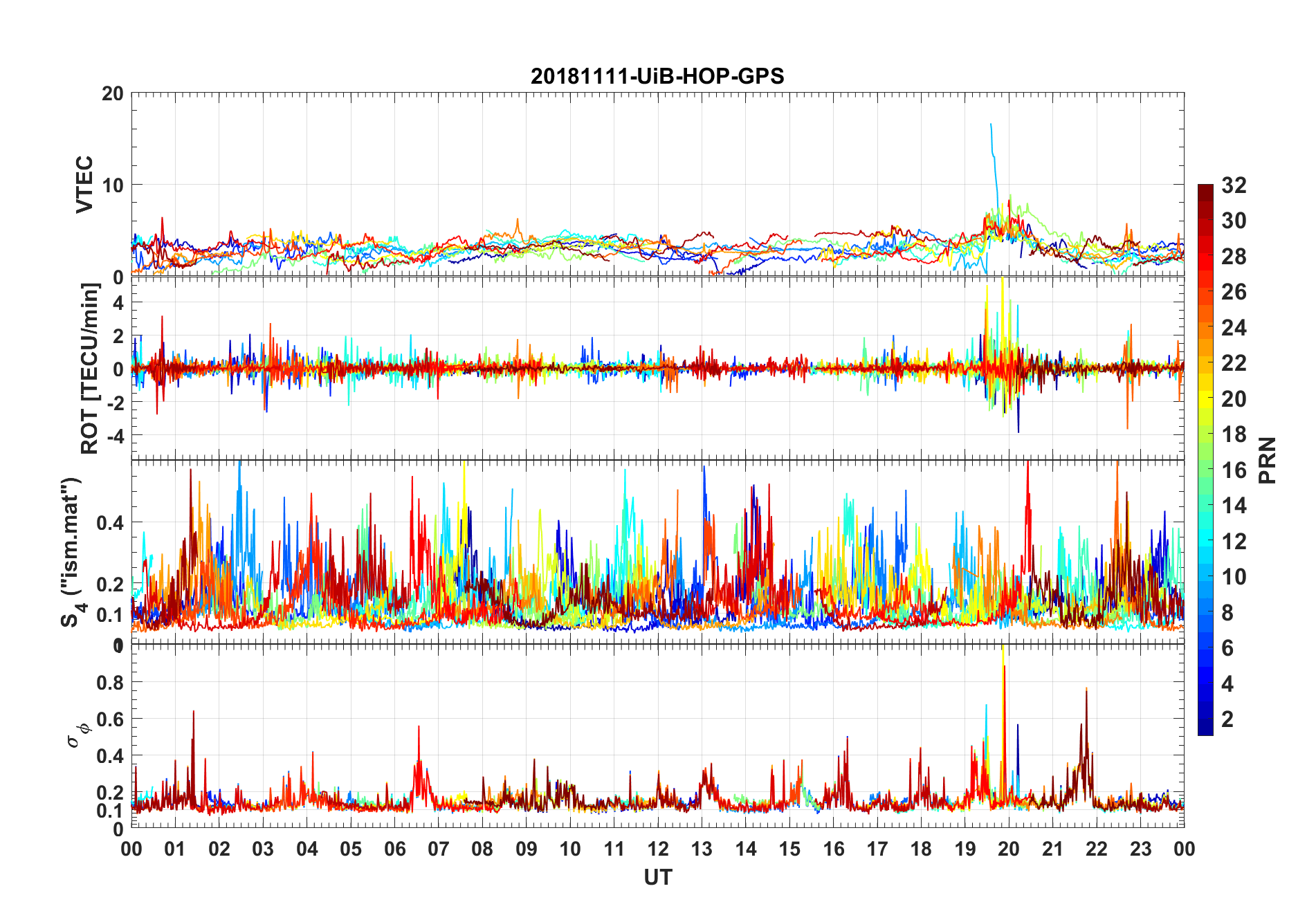The height and width of the screenshot is (920, 1316).
Task: Click hour tick 20 on the UT axis
Action: pyautogui.click(x=1009, y=849)
